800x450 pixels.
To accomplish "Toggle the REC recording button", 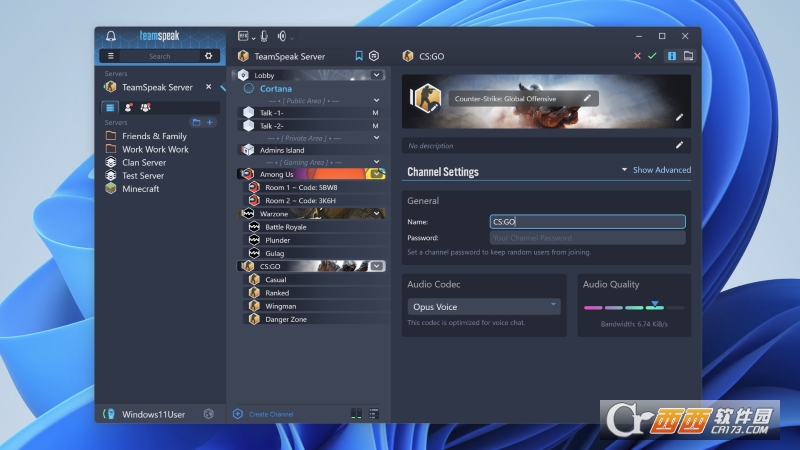I will pos(243,36).
